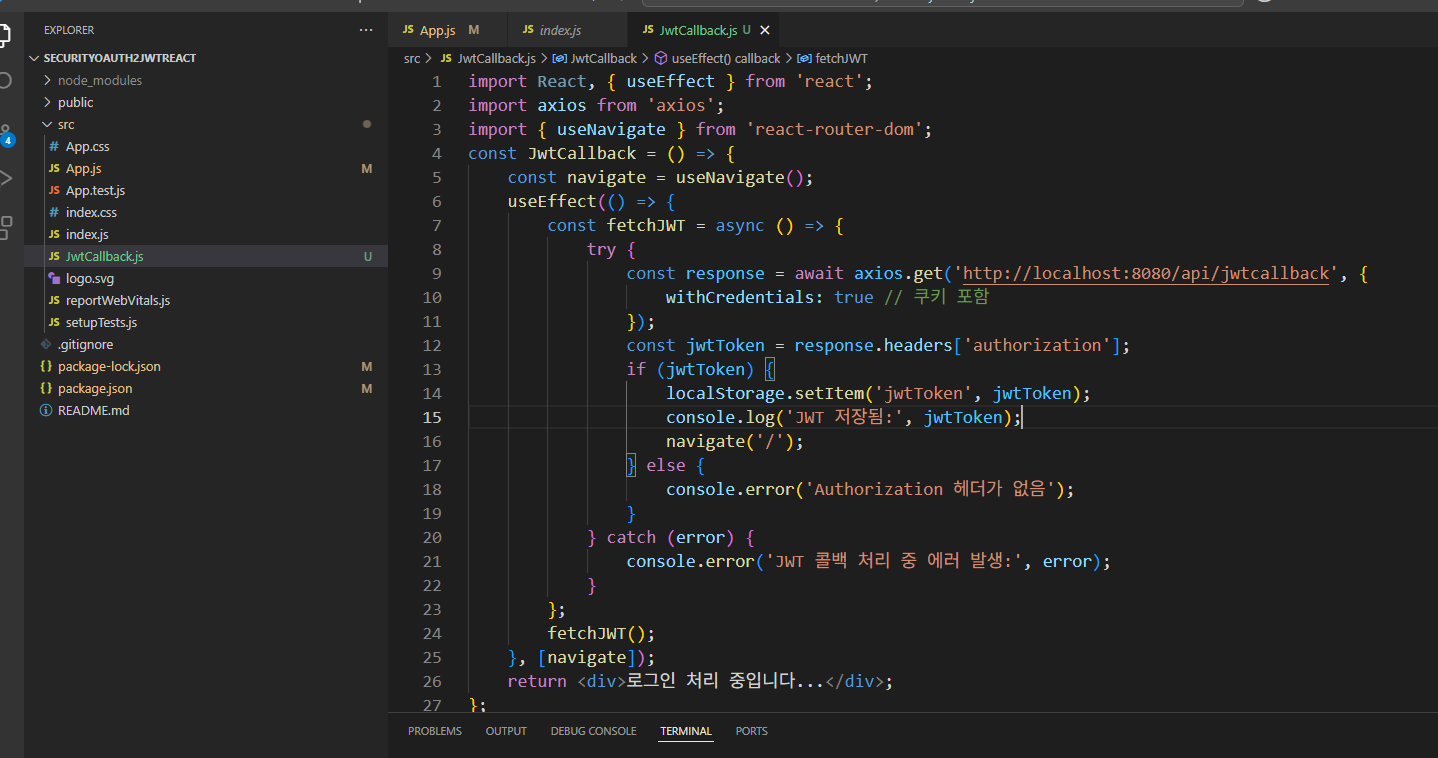Open Source Control view with badge 4
Screen dimensions: 1438x758
pos(6,135)
